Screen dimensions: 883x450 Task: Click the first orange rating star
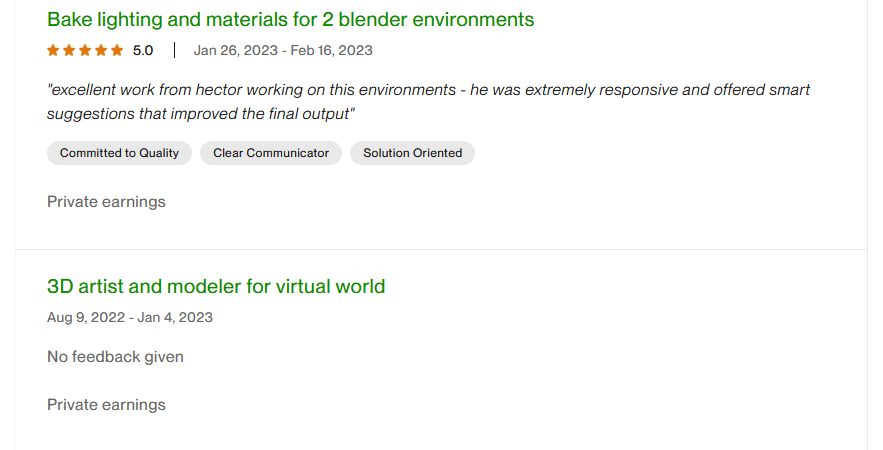coord(53,50)
